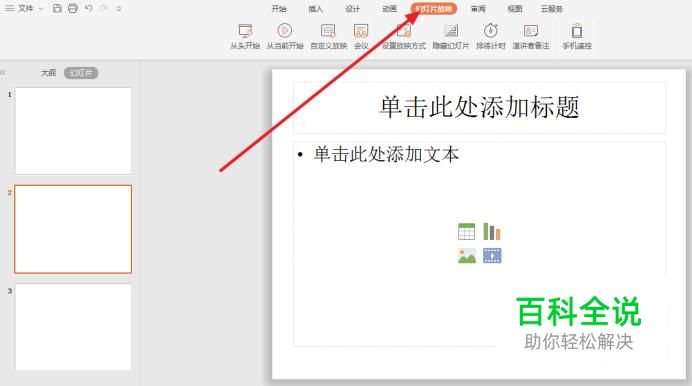Open the 云服务 tab
The image size is (692, 386).
click(x=552, y=9)
